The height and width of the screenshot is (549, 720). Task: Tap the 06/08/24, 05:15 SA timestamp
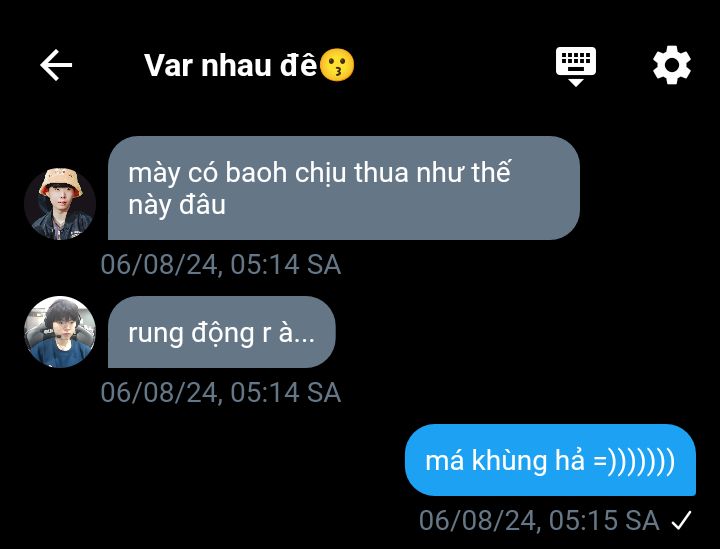pos(539,521)
